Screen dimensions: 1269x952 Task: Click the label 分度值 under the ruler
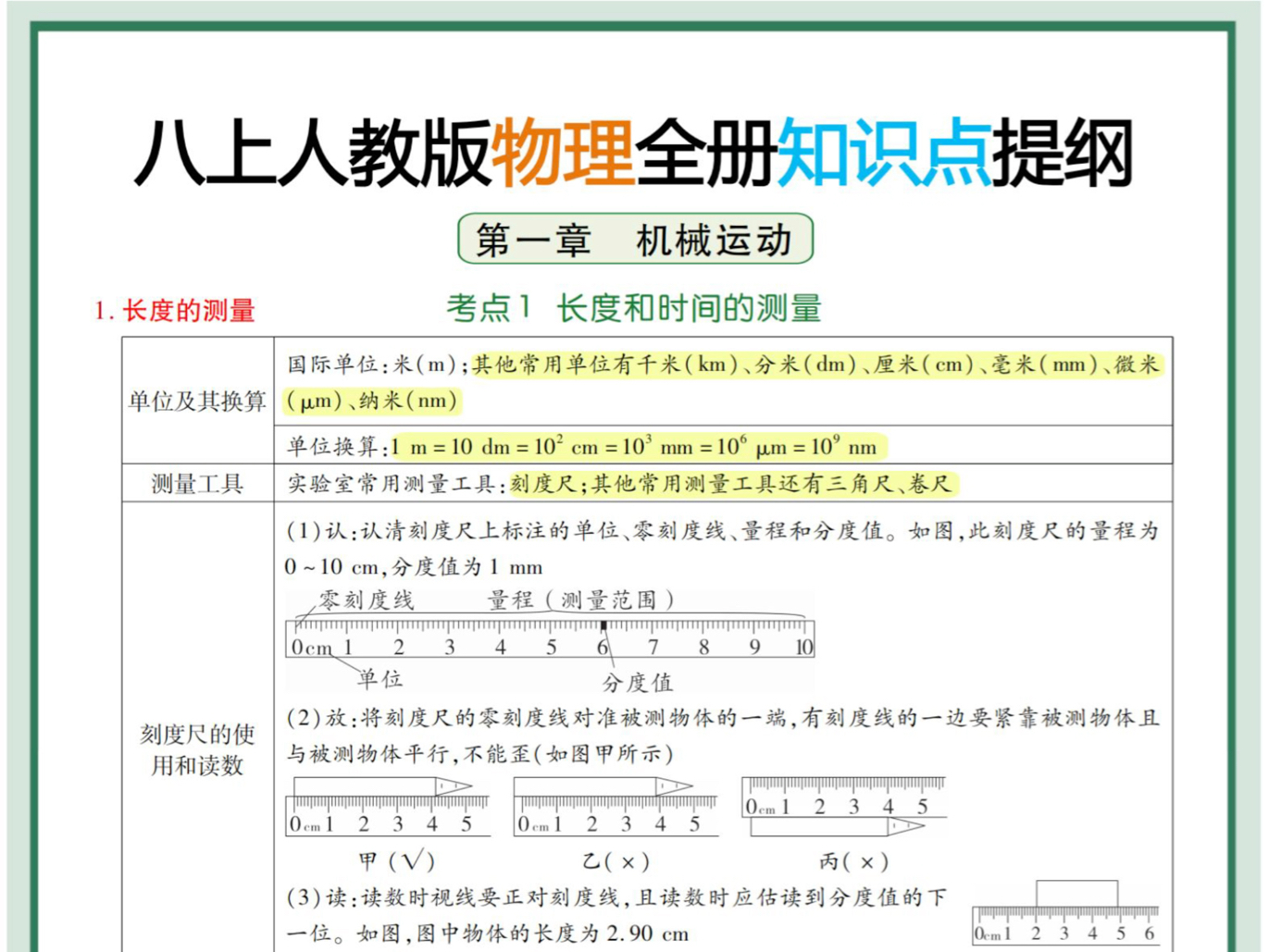(x=638, y=683)
